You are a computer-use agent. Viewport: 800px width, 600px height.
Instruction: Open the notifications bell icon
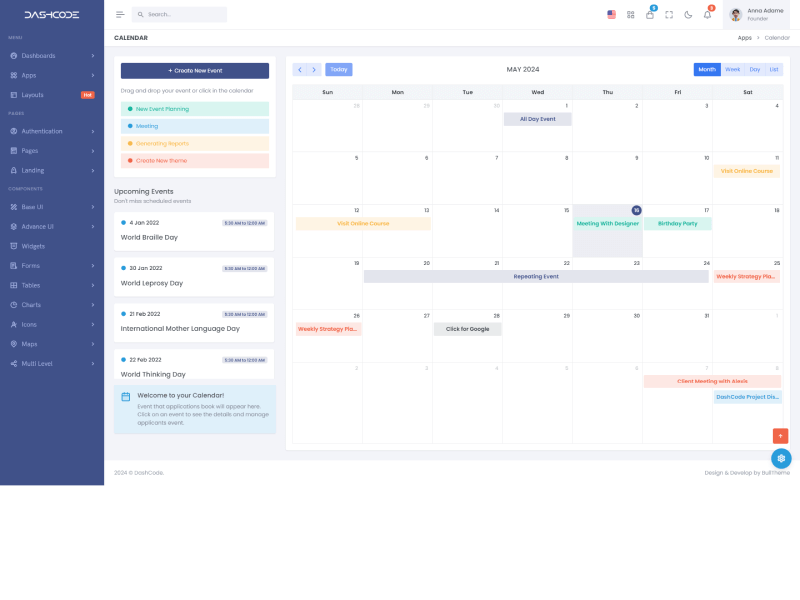[x=707, y=15]
